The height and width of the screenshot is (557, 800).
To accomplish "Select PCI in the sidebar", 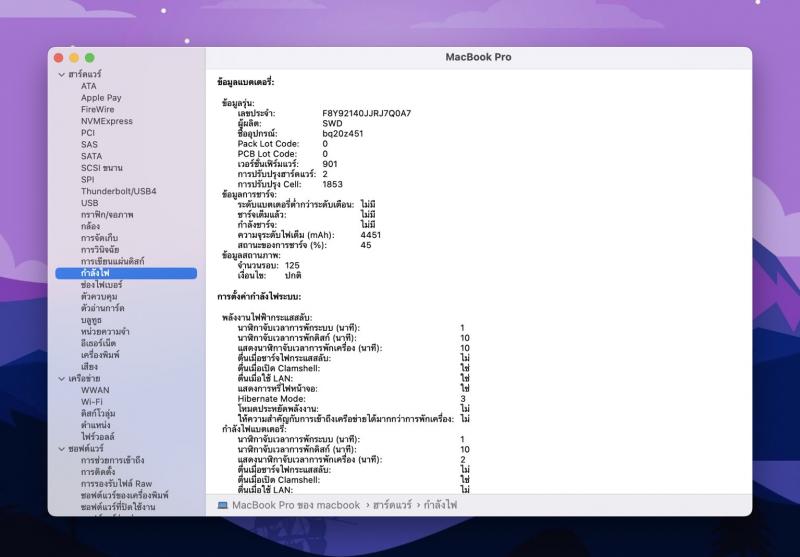I will point(88,133).
